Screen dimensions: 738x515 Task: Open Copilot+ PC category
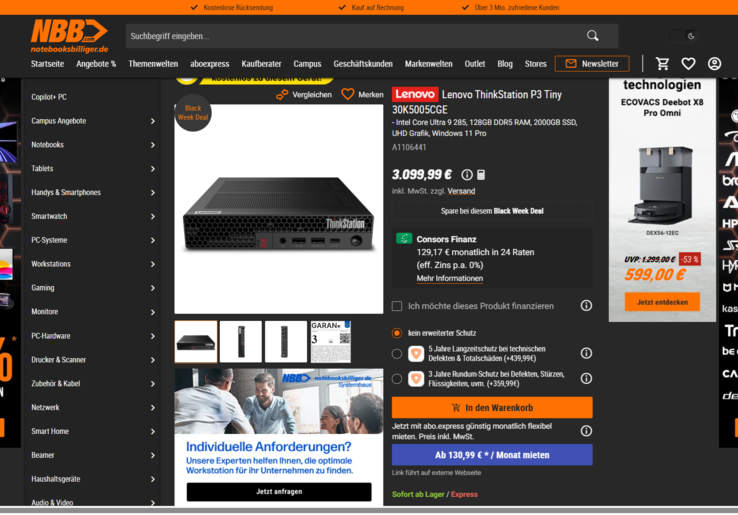[49, 97]
